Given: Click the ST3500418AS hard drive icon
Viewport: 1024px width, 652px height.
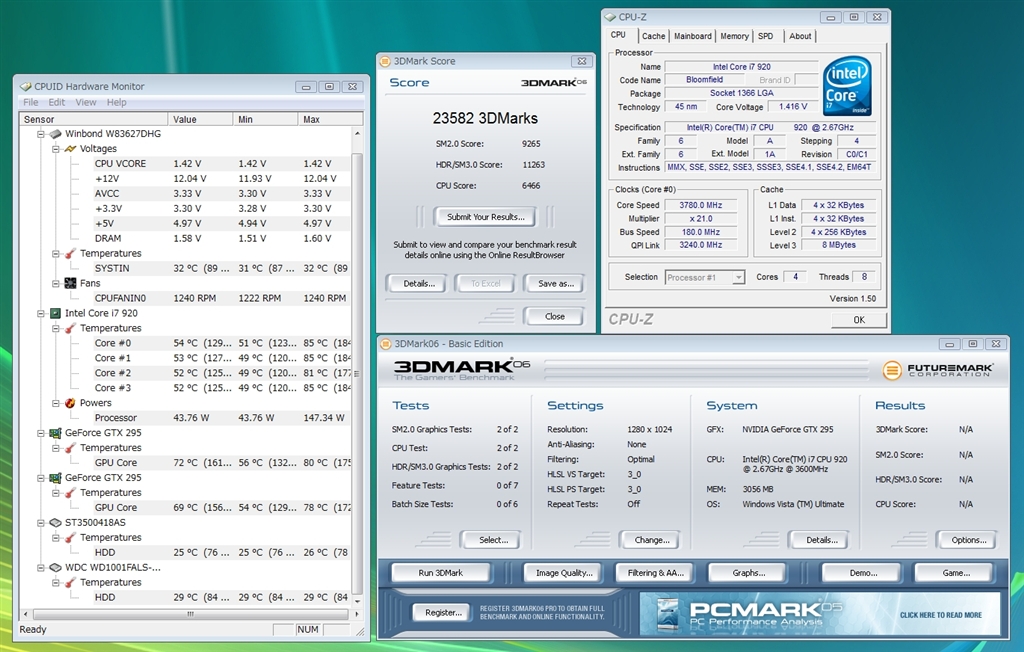Looking at the screenshot, I should pyautogui.click(x=56, y=523).
